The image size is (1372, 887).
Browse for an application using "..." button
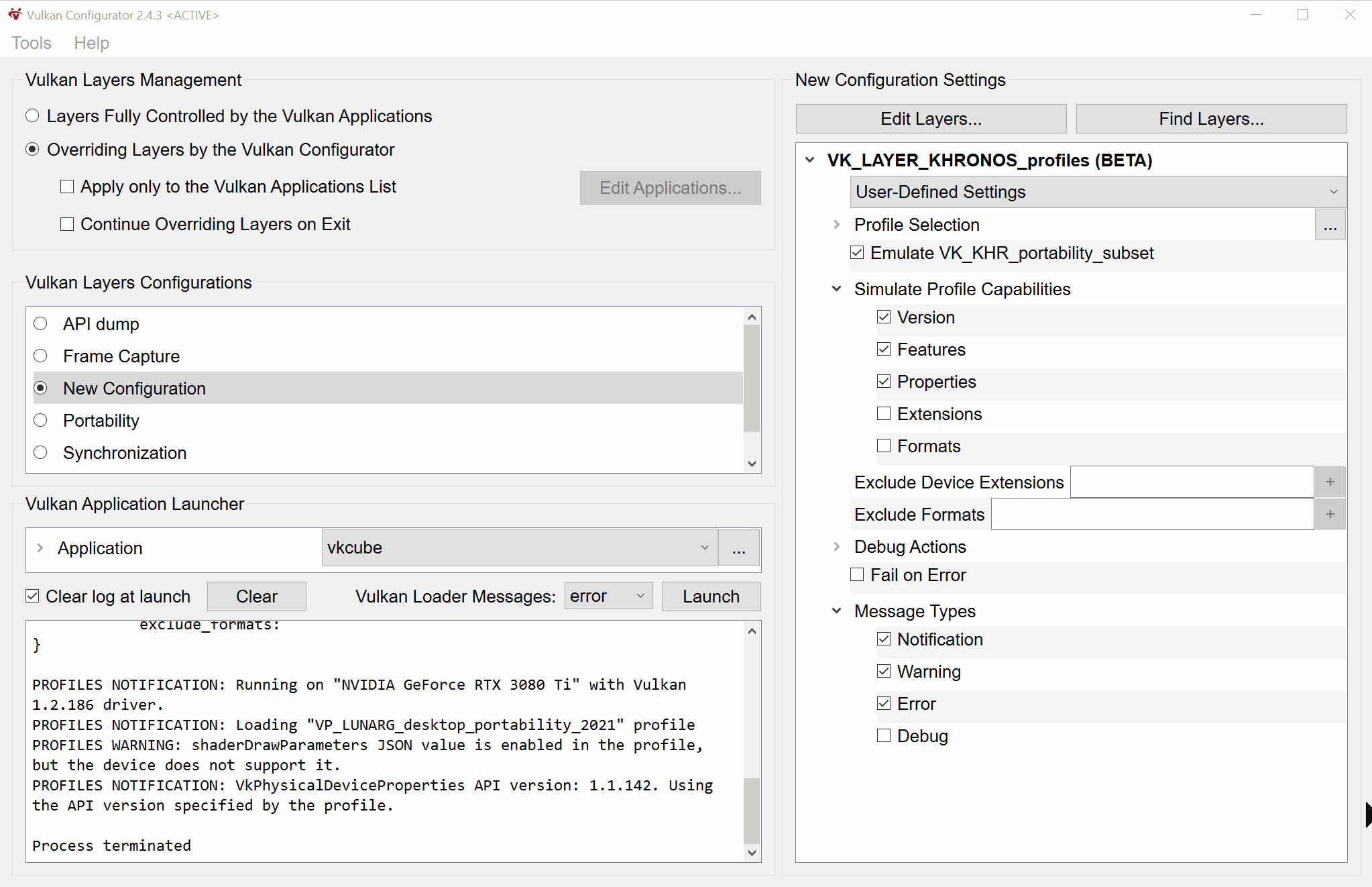pyautogui.click(x=738, y=547)
